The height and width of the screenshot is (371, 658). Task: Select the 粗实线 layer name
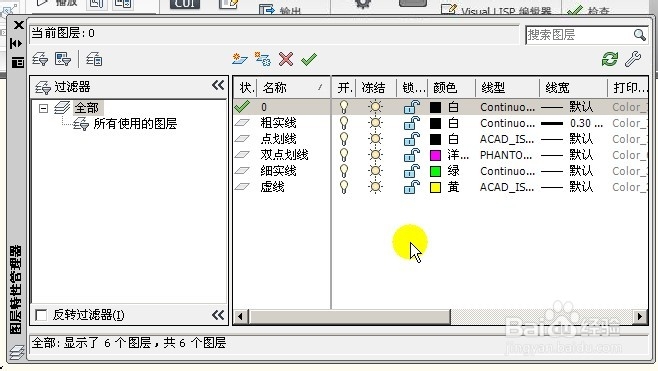278,123
